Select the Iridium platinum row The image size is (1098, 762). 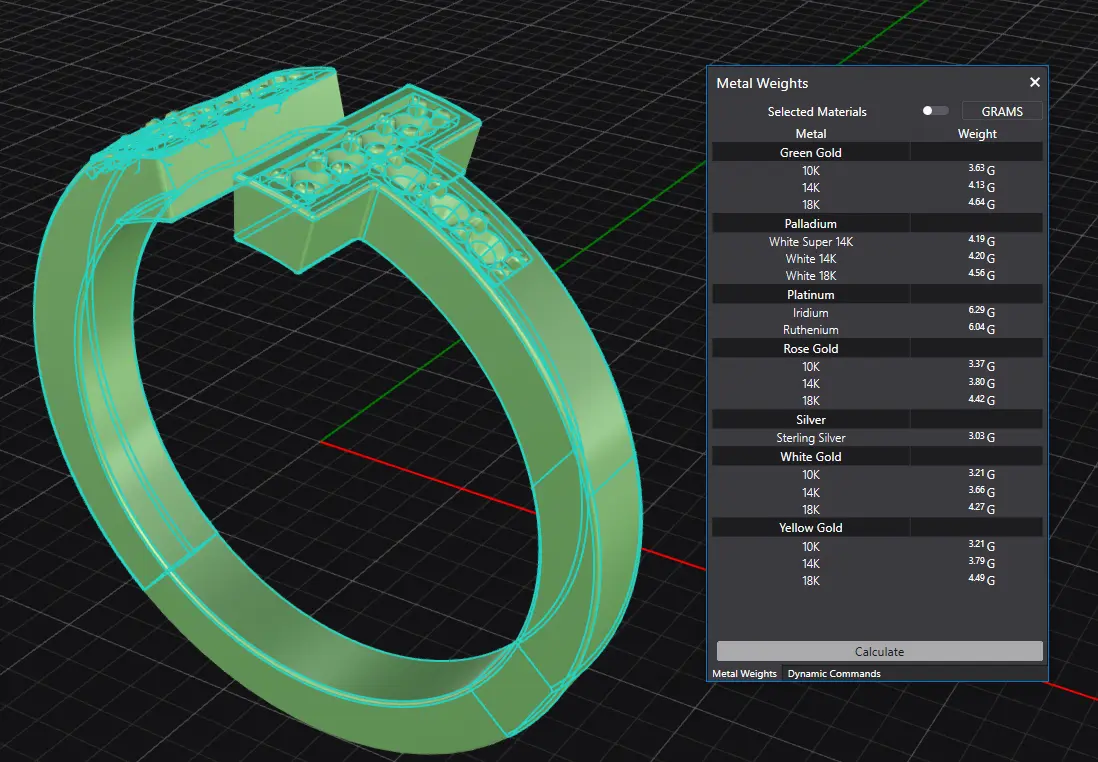[810, 313]
